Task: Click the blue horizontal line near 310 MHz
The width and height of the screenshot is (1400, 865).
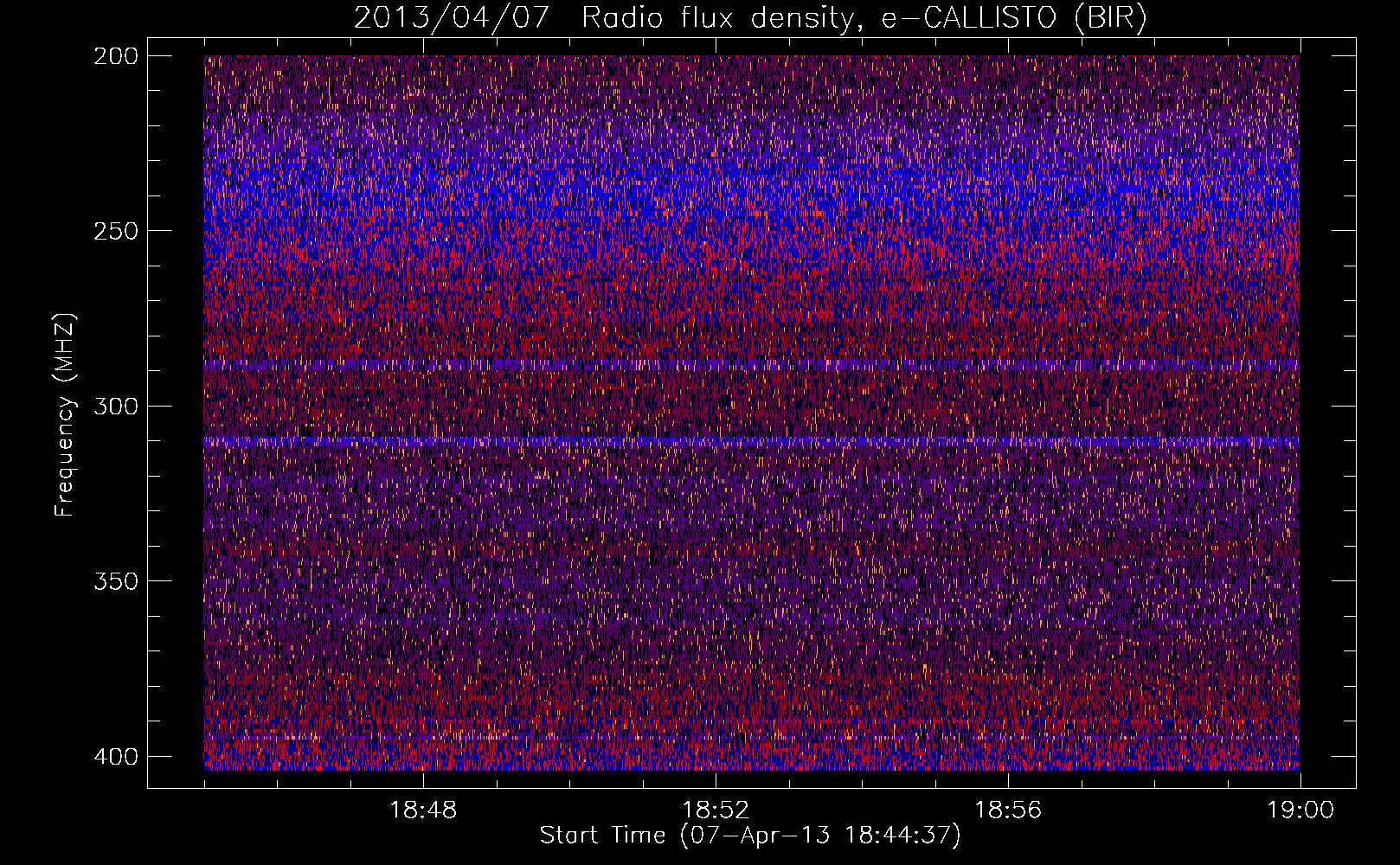Action: pyautogui.click(x=752, y=441)
